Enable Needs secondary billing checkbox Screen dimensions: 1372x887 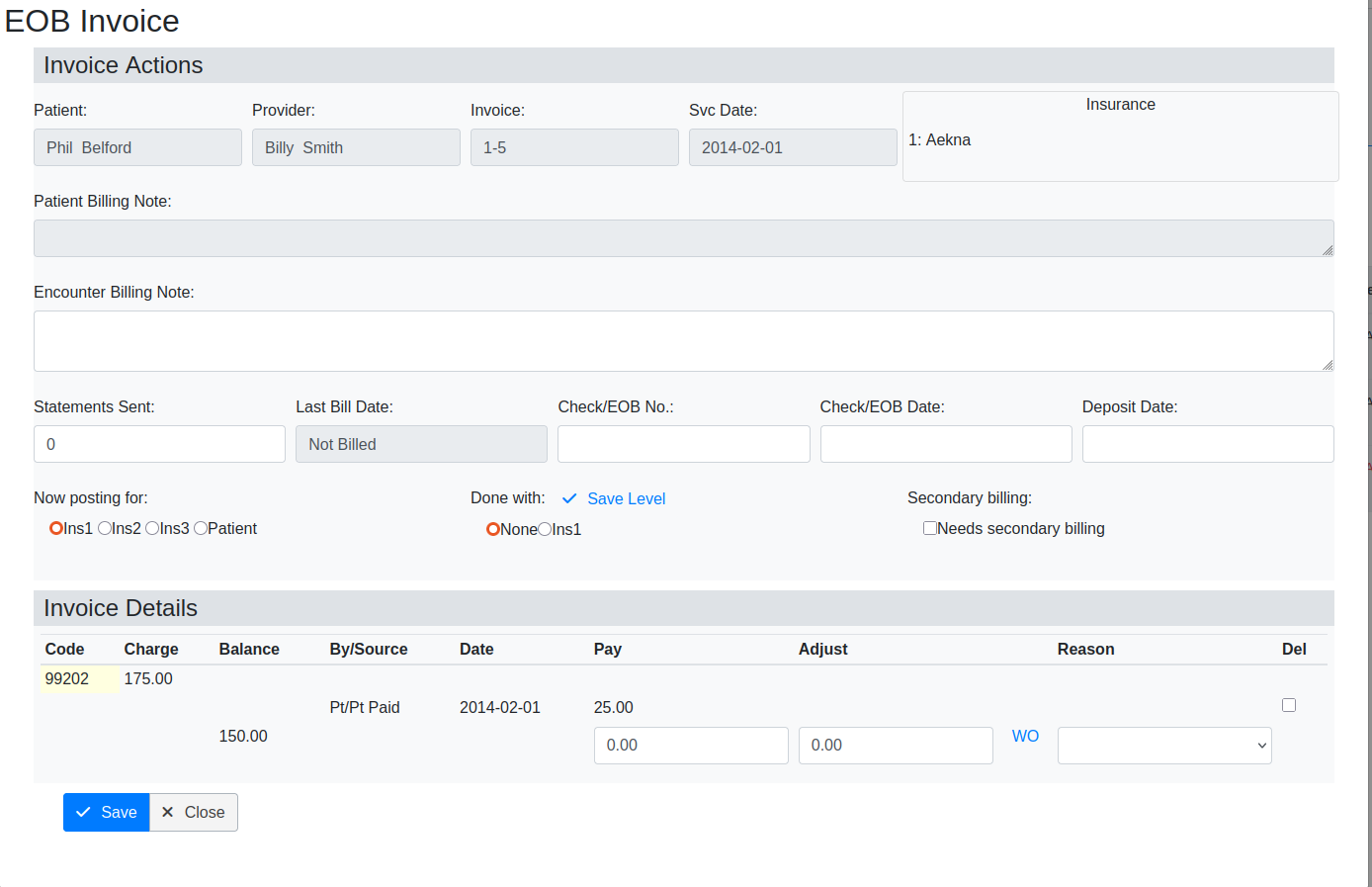pos(930,528)
